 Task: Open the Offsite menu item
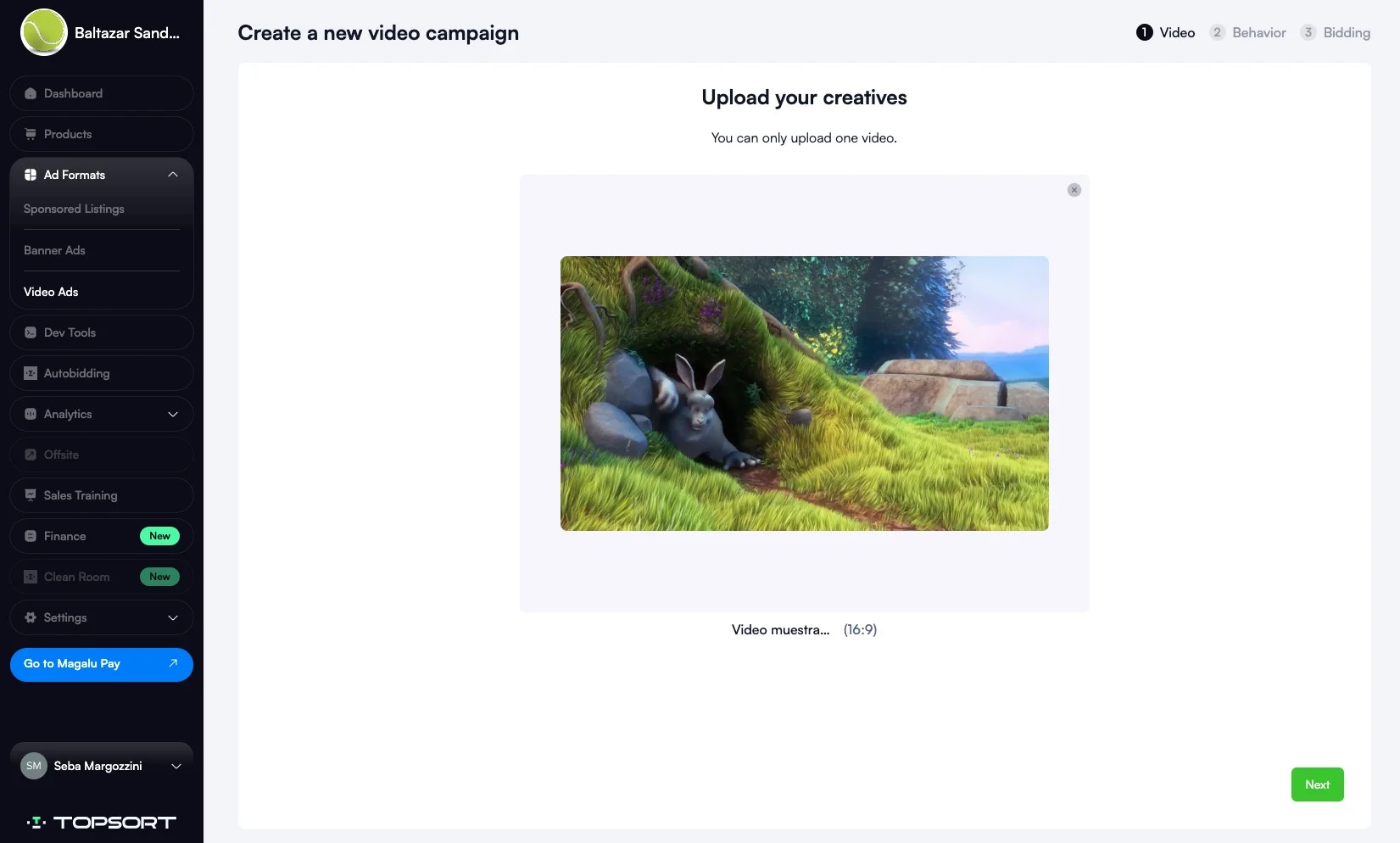(x=102, y=455)
